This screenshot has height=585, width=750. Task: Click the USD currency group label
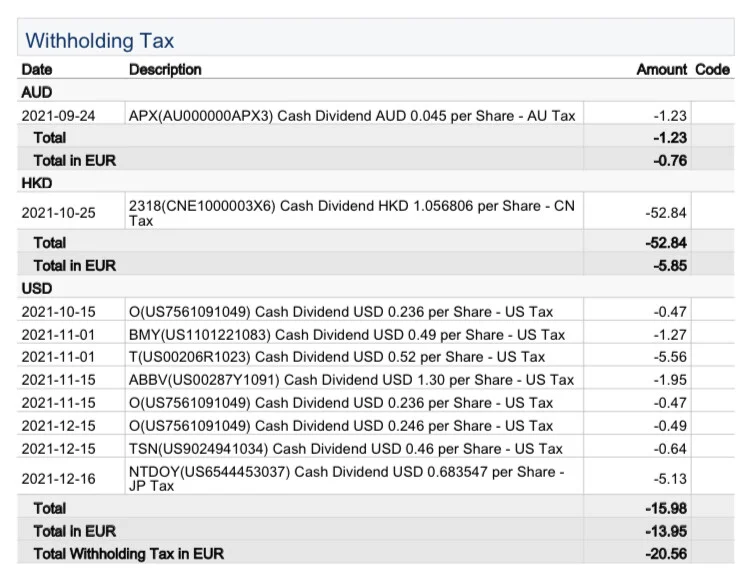[x=37, y=288]
